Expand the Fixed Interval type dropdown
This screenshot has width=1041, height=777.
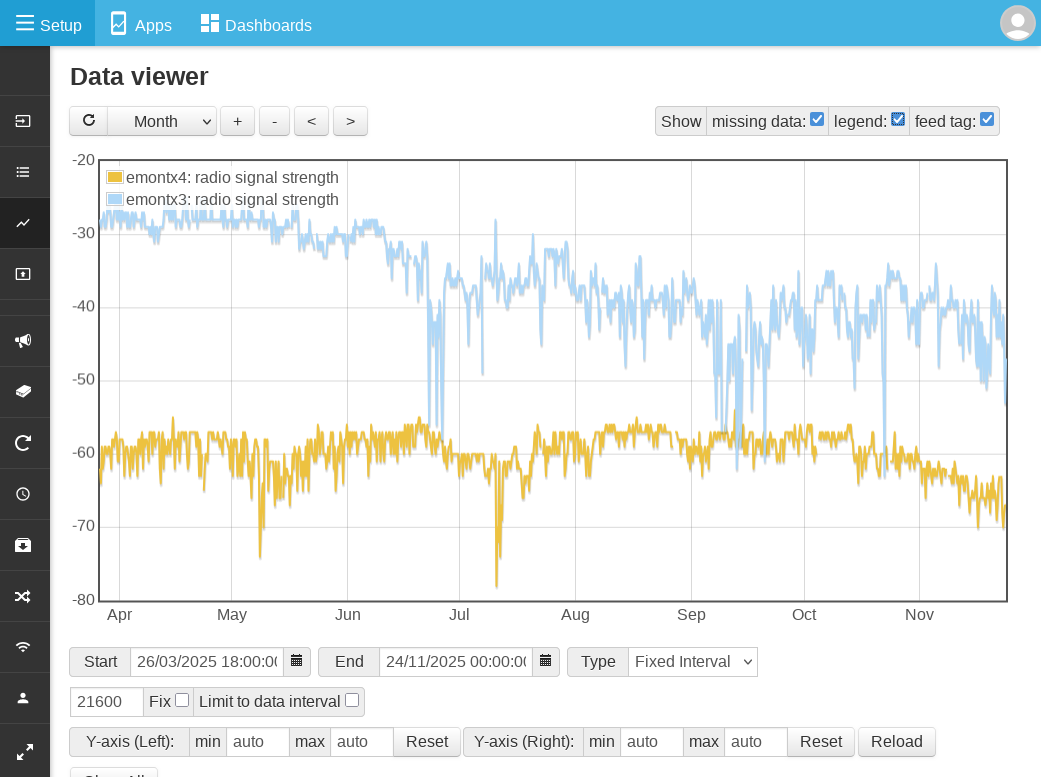point(692,662)
